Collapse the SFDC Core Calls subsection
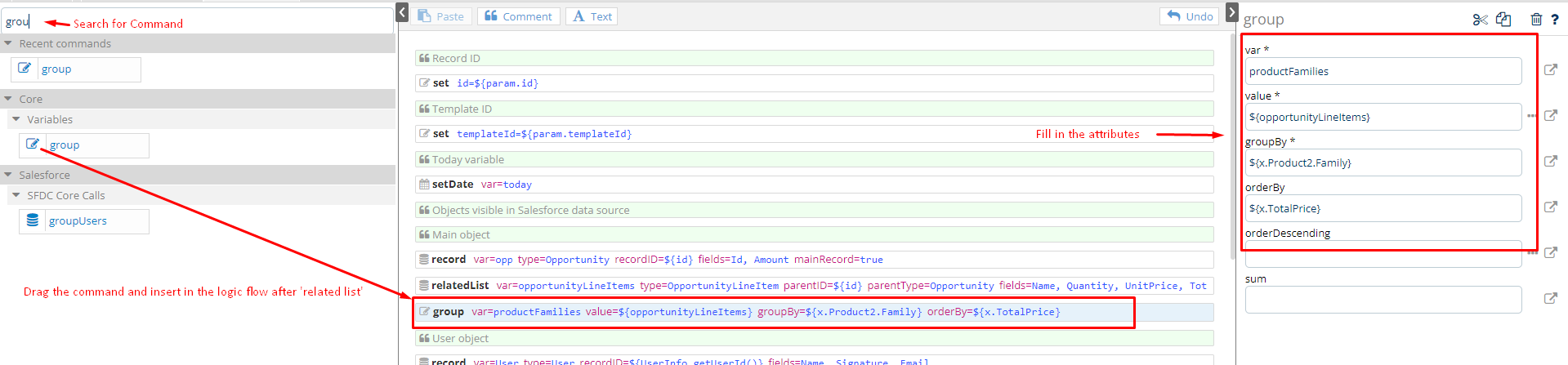This screenshot has width=1568, height=365. coord(16,195)
